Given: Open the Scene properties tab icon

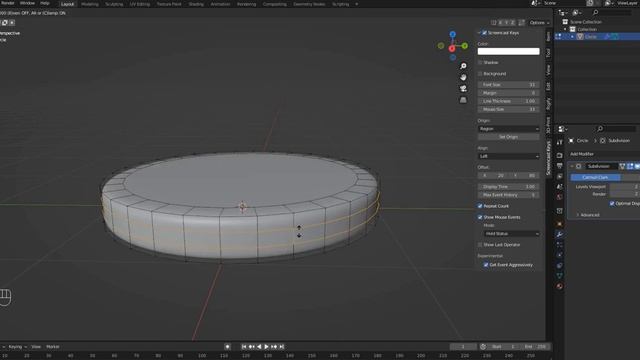Looking at the screenshot, I should 560,187.
